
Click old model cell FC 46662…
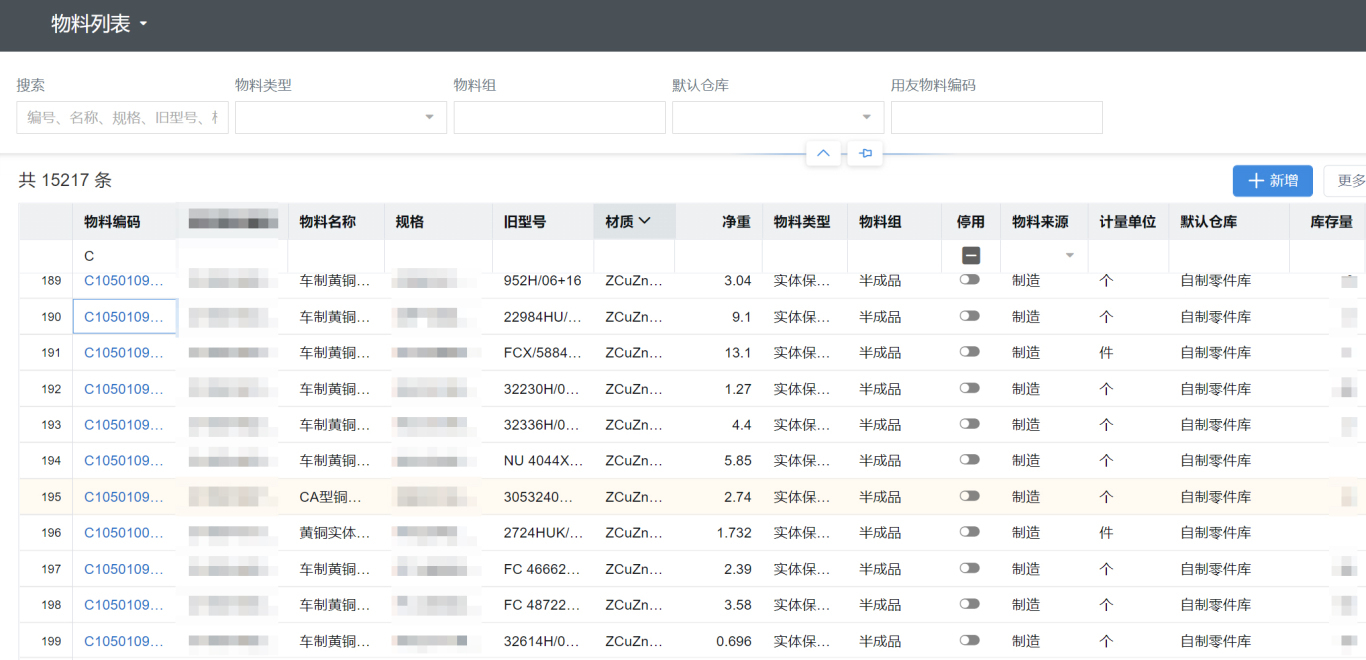click(543, 569)
